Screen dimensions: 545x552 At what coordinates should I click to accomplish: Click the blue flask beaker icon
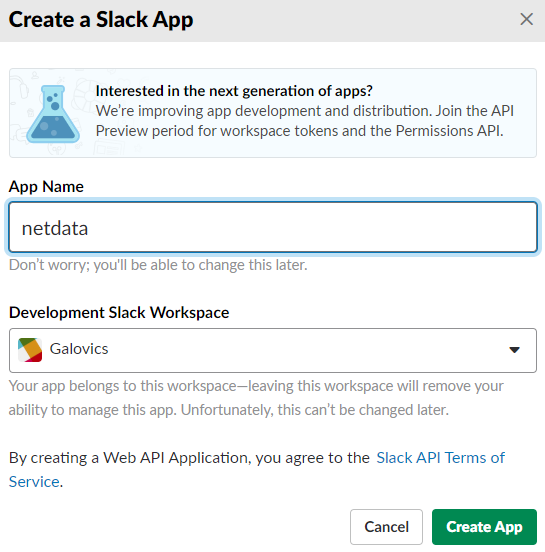coord(53,114)
